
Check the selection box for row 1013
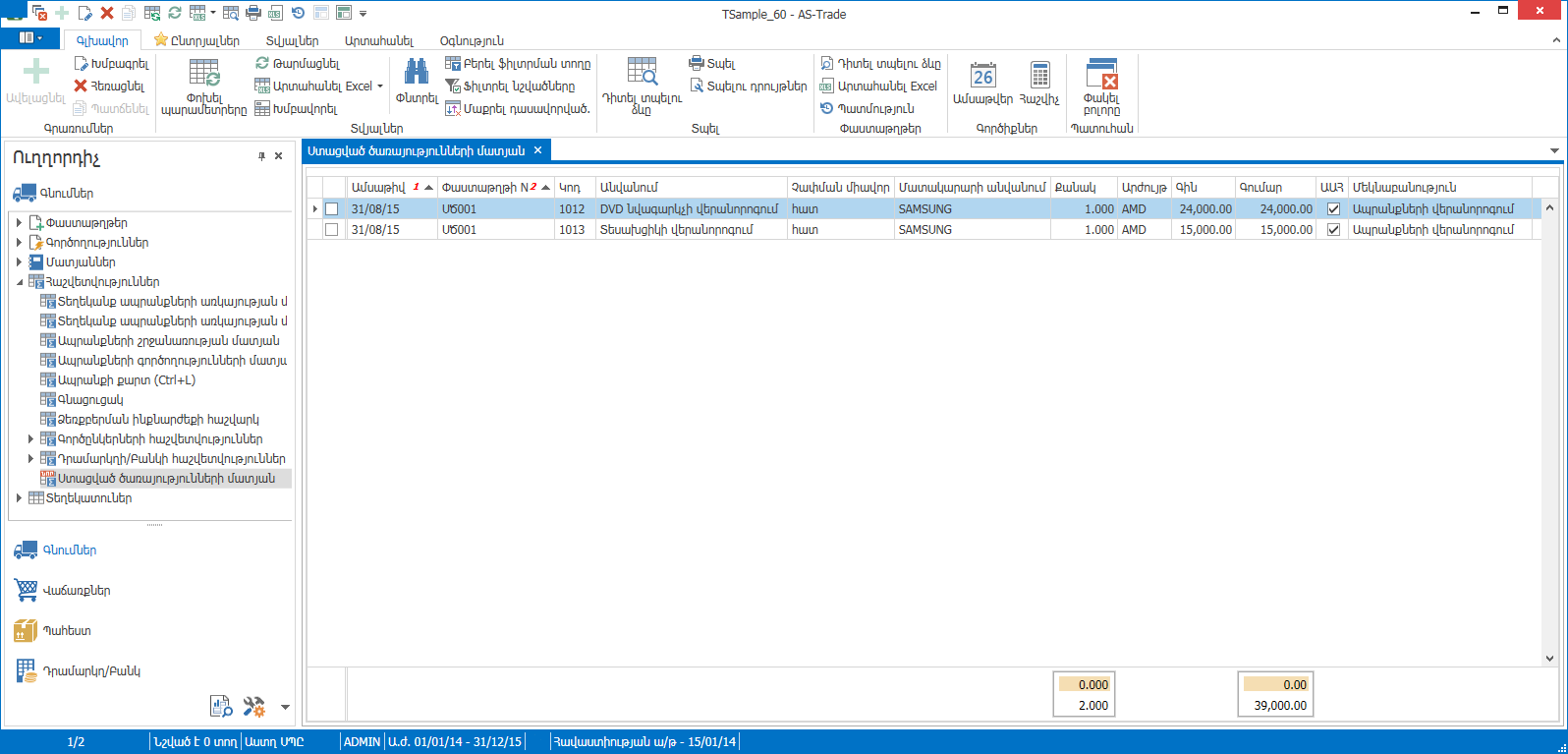point(331,230)
